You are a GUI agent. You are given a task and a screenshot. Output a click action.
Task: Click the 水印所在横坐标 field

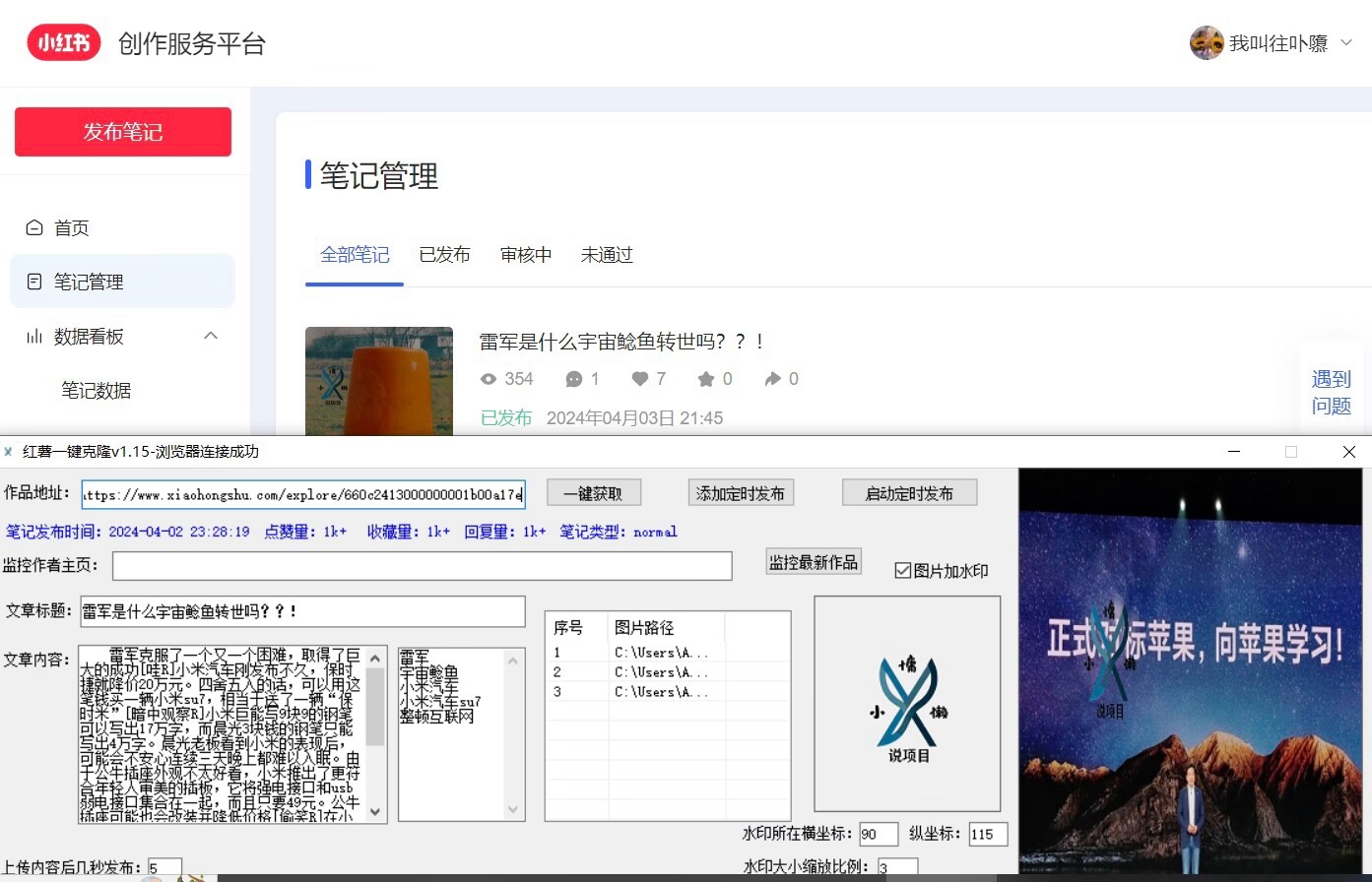click(x=879, y=835)
